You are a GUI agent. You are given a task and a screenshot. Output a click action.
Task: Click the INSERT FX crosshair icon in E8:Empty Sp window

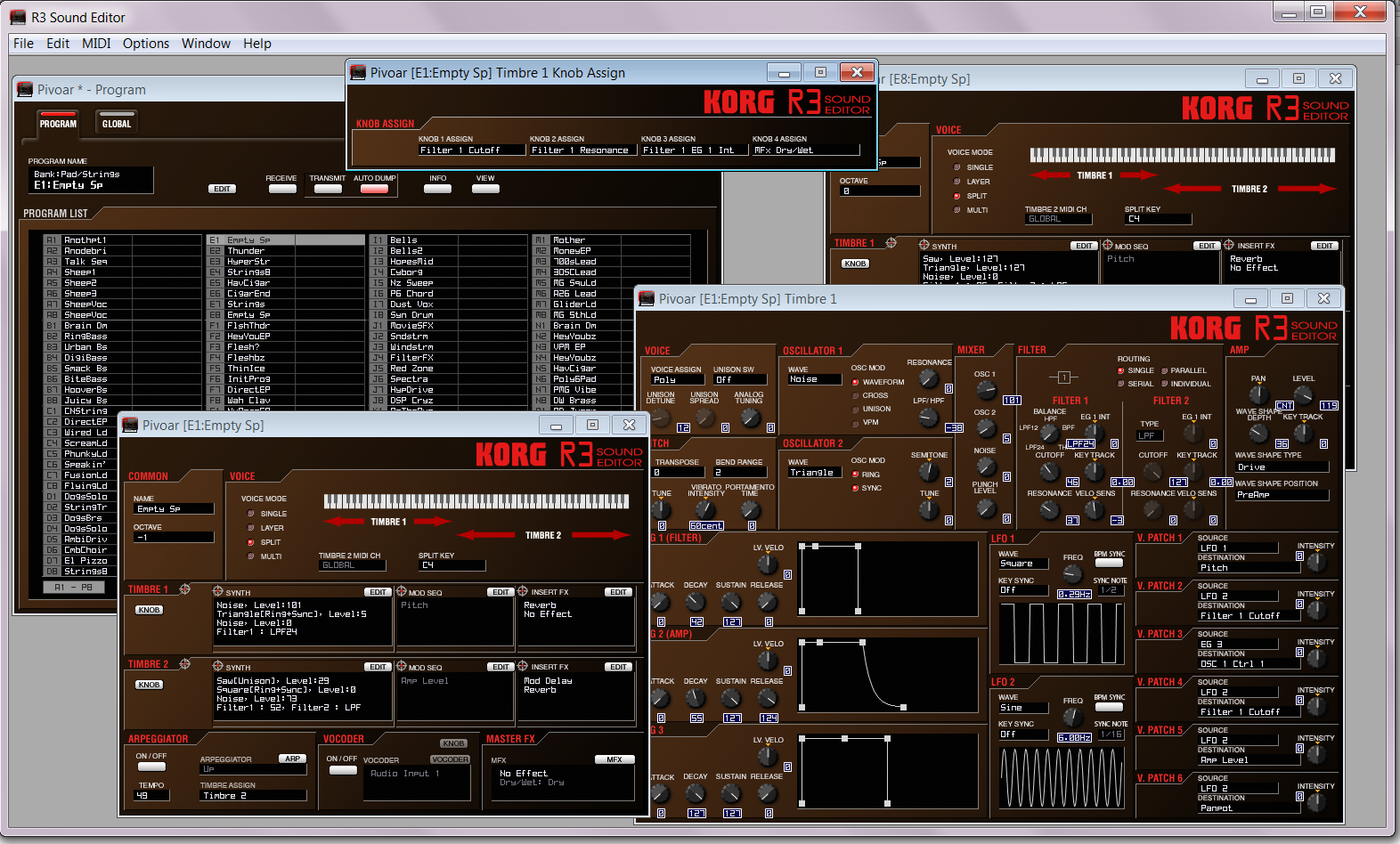(1229, 245)
